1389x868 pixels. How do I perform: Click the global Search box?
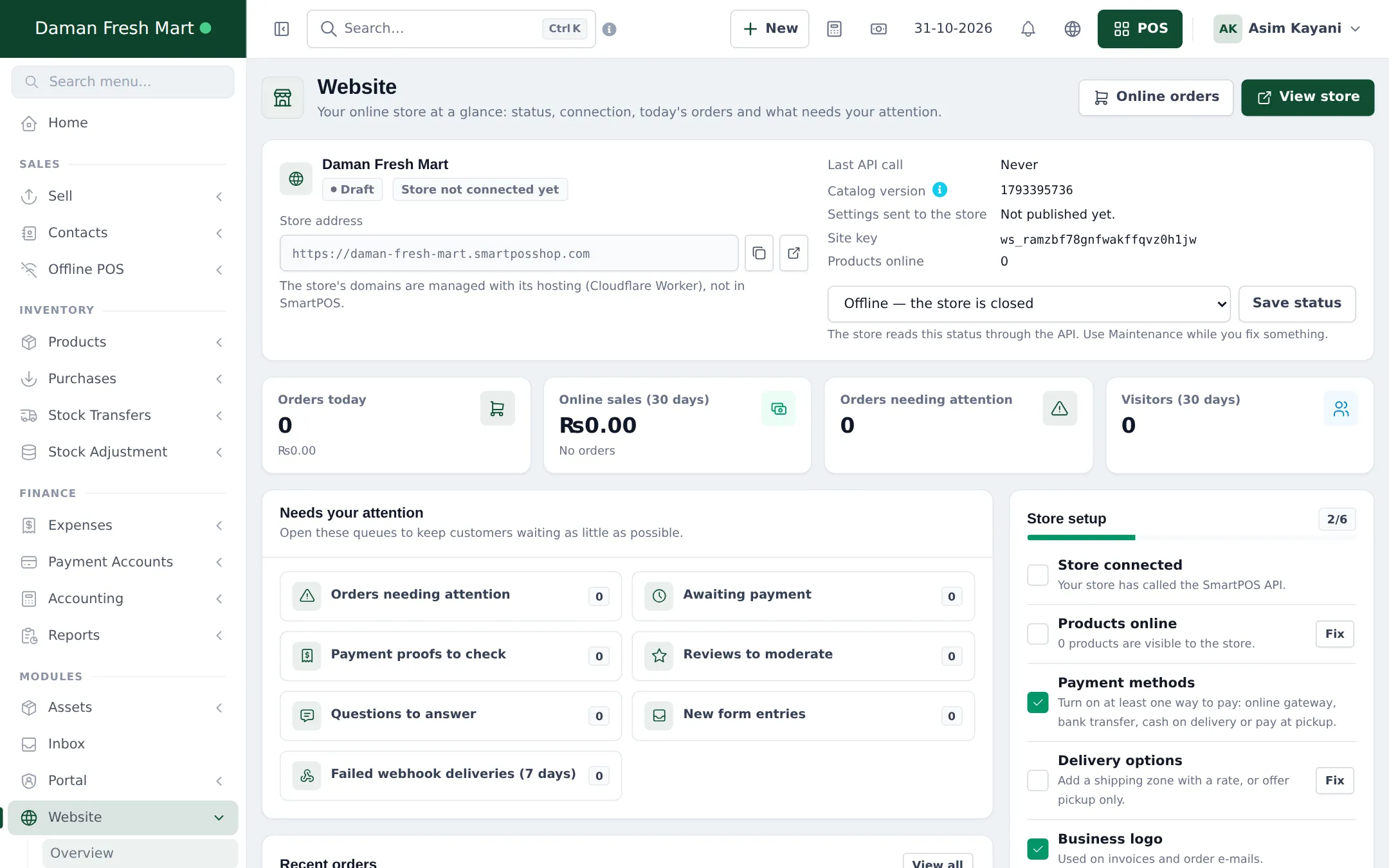click(x=451, y=29)
